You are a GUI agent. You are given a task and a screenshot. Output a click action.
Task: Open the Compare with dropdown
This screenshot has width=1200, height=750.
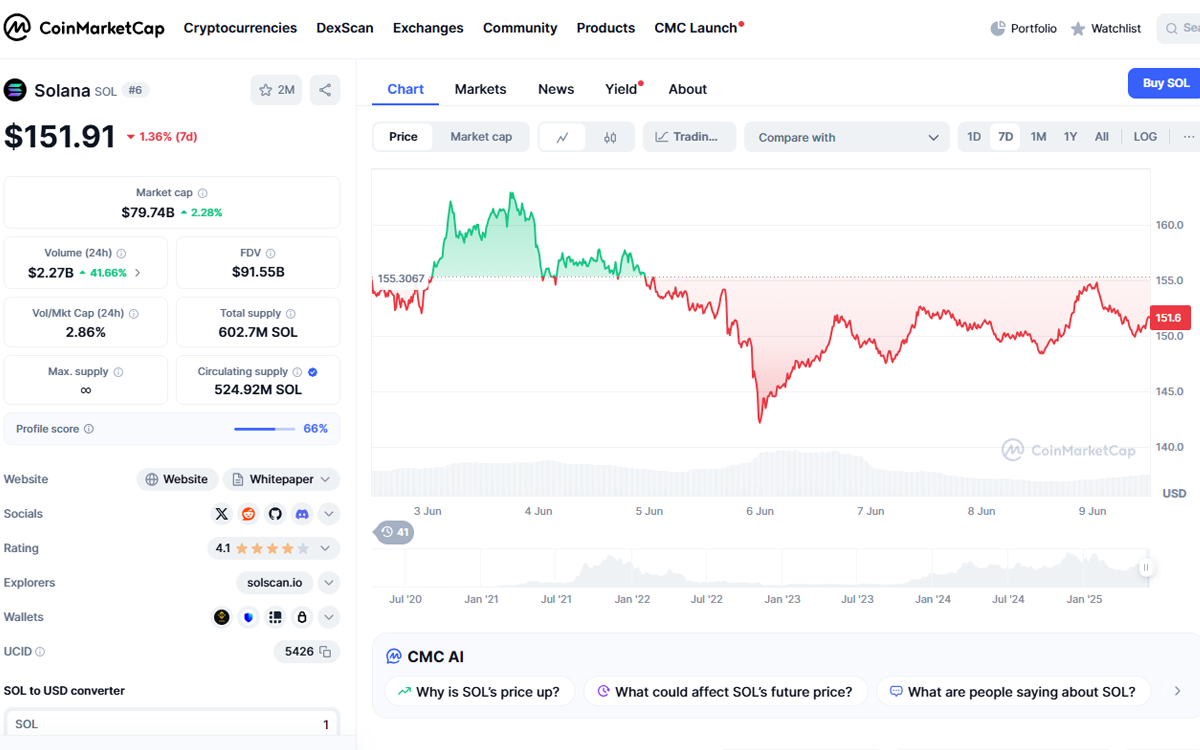point(847,137)
